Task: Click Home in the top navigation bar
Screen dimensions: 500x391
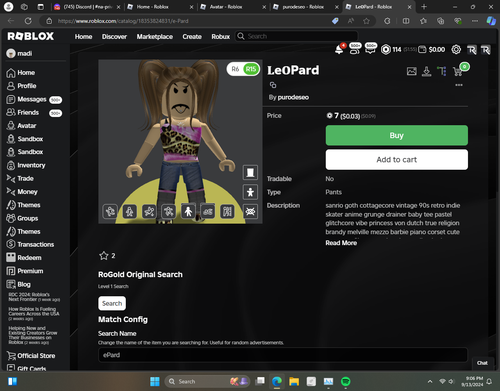Action: pos(83,37)
